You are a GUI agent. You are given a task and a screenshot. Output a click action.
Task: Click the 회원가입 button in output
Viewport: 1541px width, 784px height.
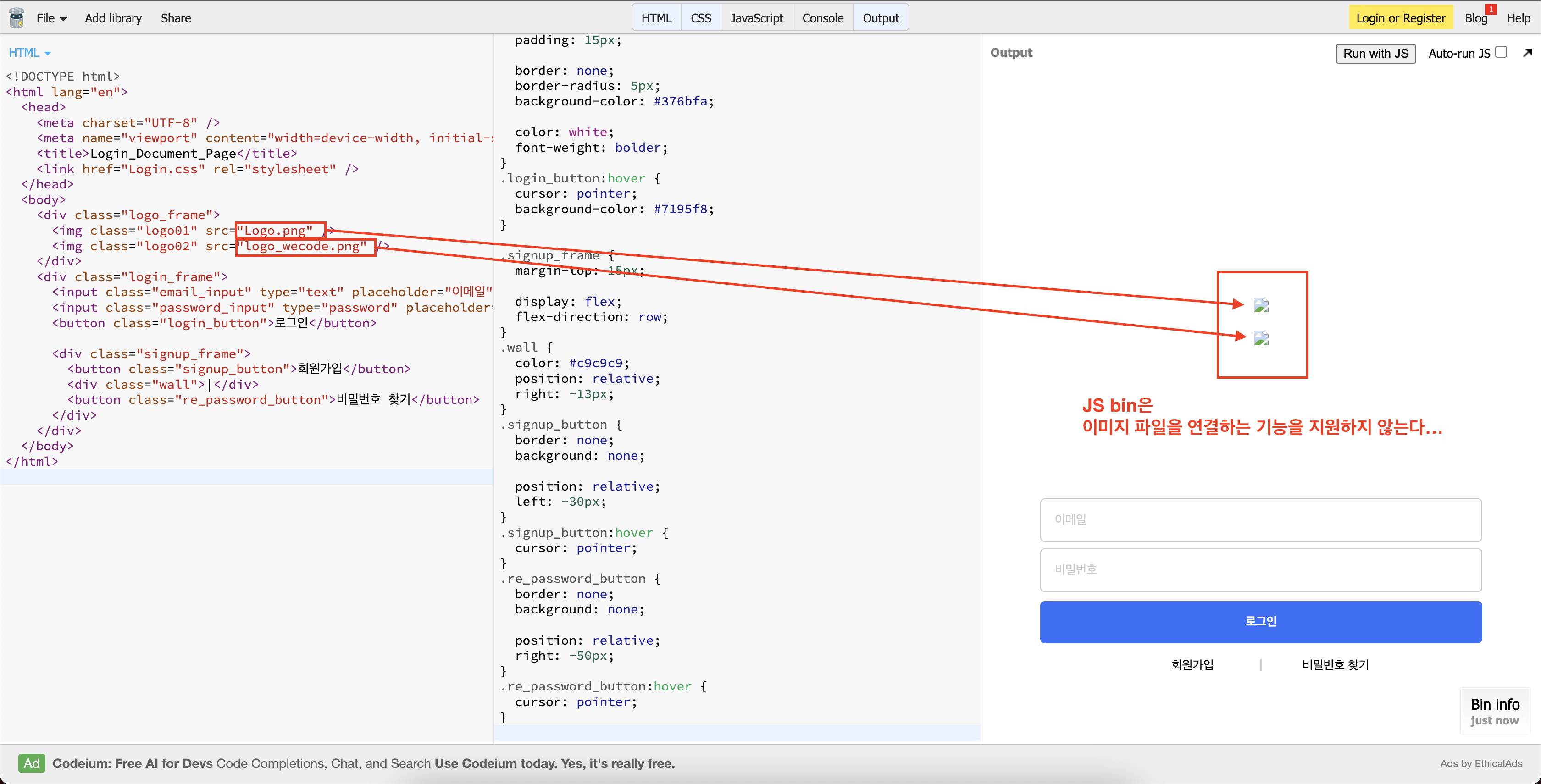click(x=1192, y=664)
